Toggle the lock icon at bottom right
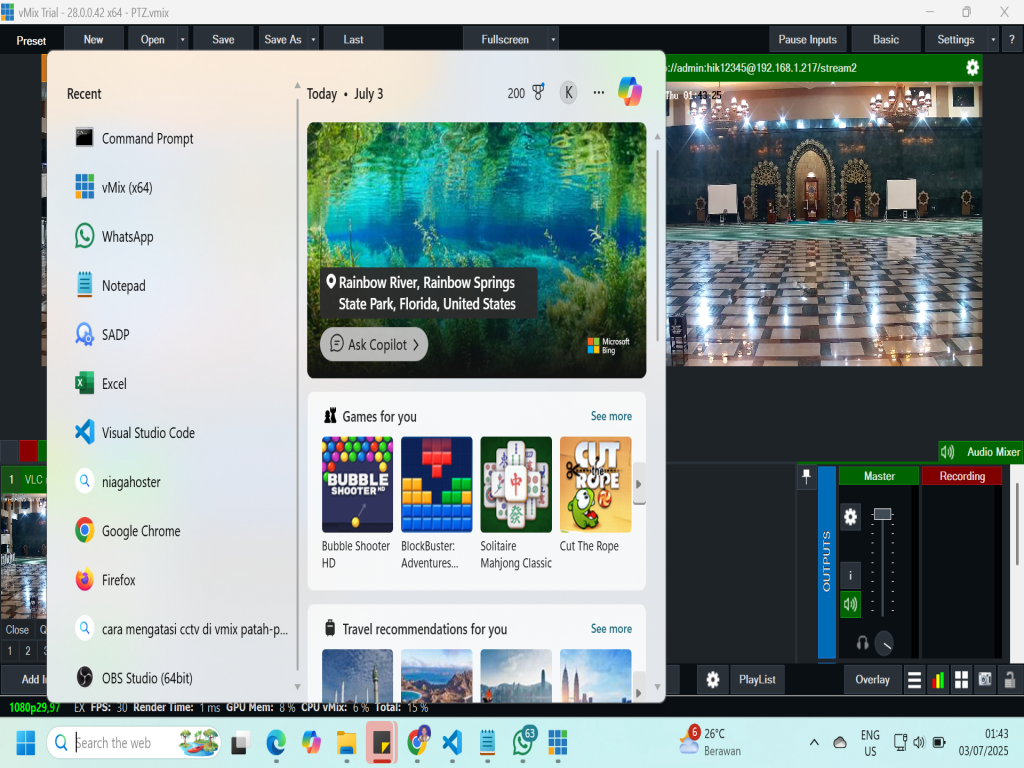1024x768 pixels. pyautogui.click(x=1009, y=680)
